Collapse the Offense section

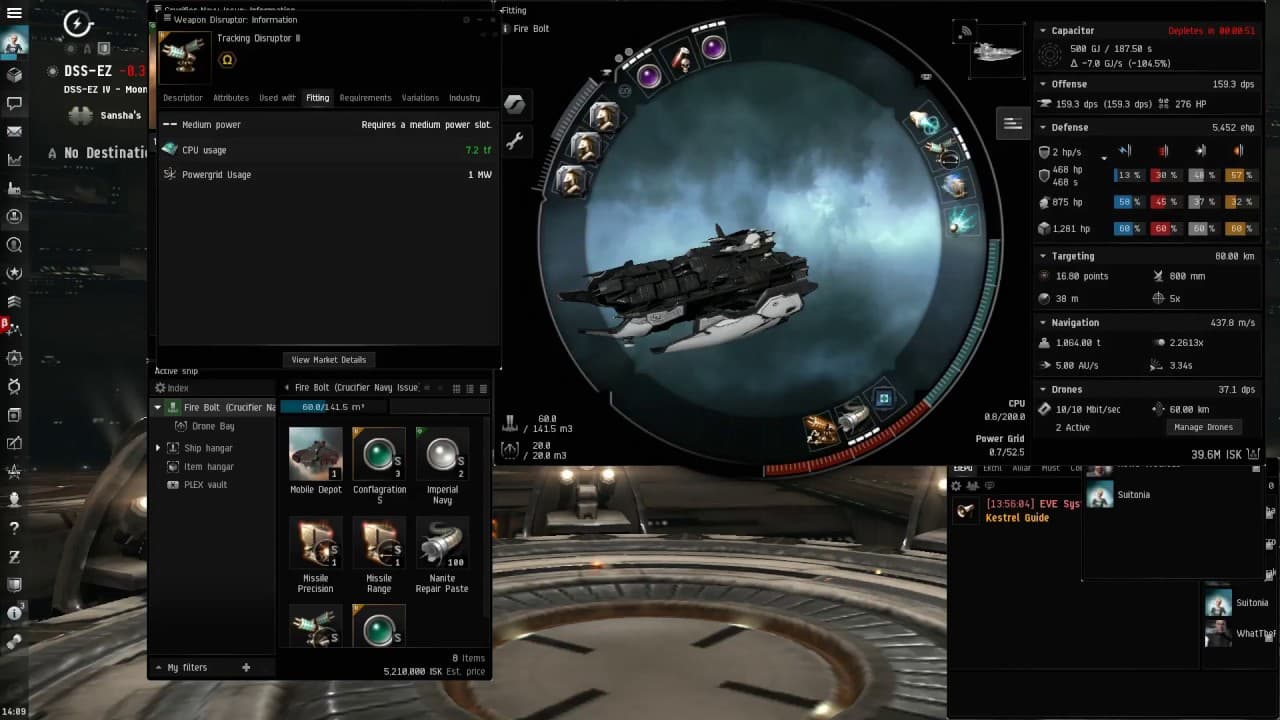pos(1043,84)
